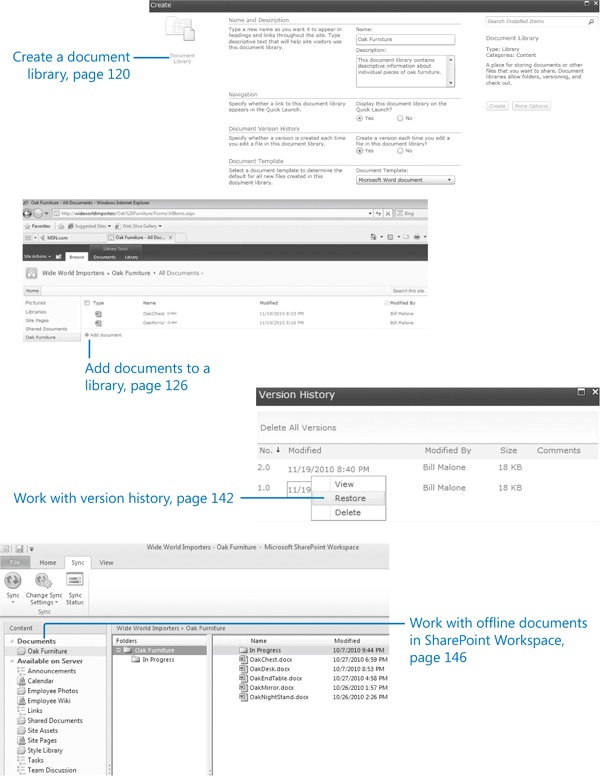The image size is (600, 776).
Task: Tick the select-all checkbox beside Type column
Action: [87, 303]
